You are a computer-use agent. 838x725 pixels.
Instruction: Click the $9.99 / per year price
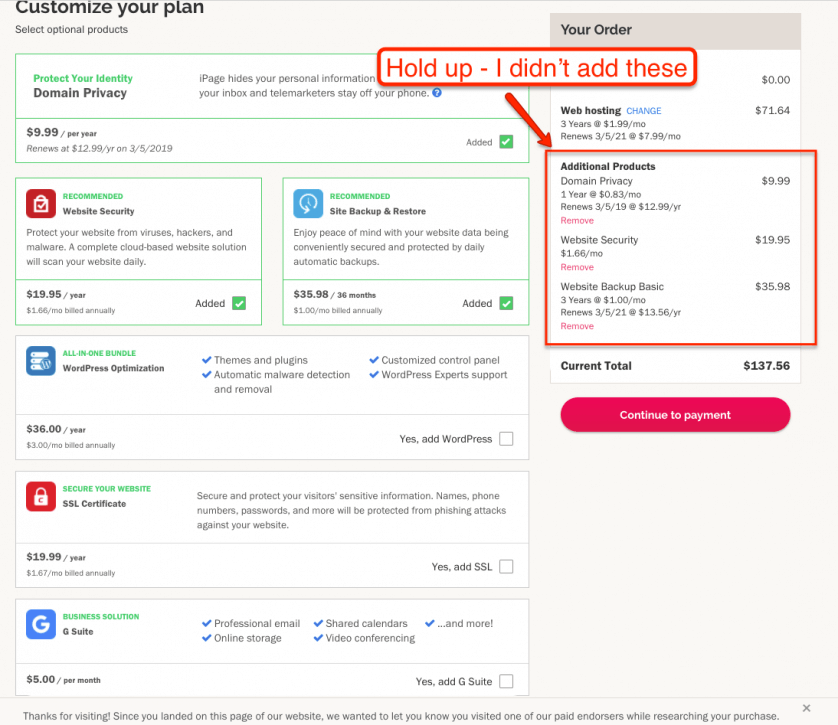pos(61,132)
